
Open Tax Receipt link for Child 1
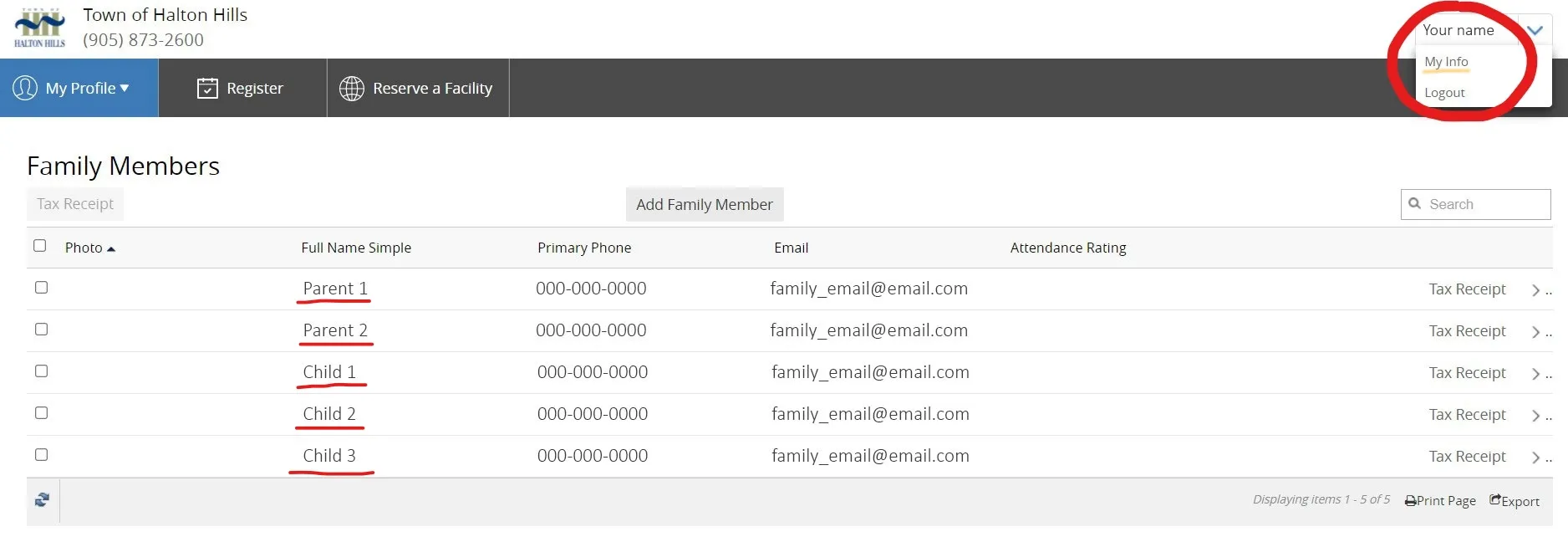point(1467,373)
